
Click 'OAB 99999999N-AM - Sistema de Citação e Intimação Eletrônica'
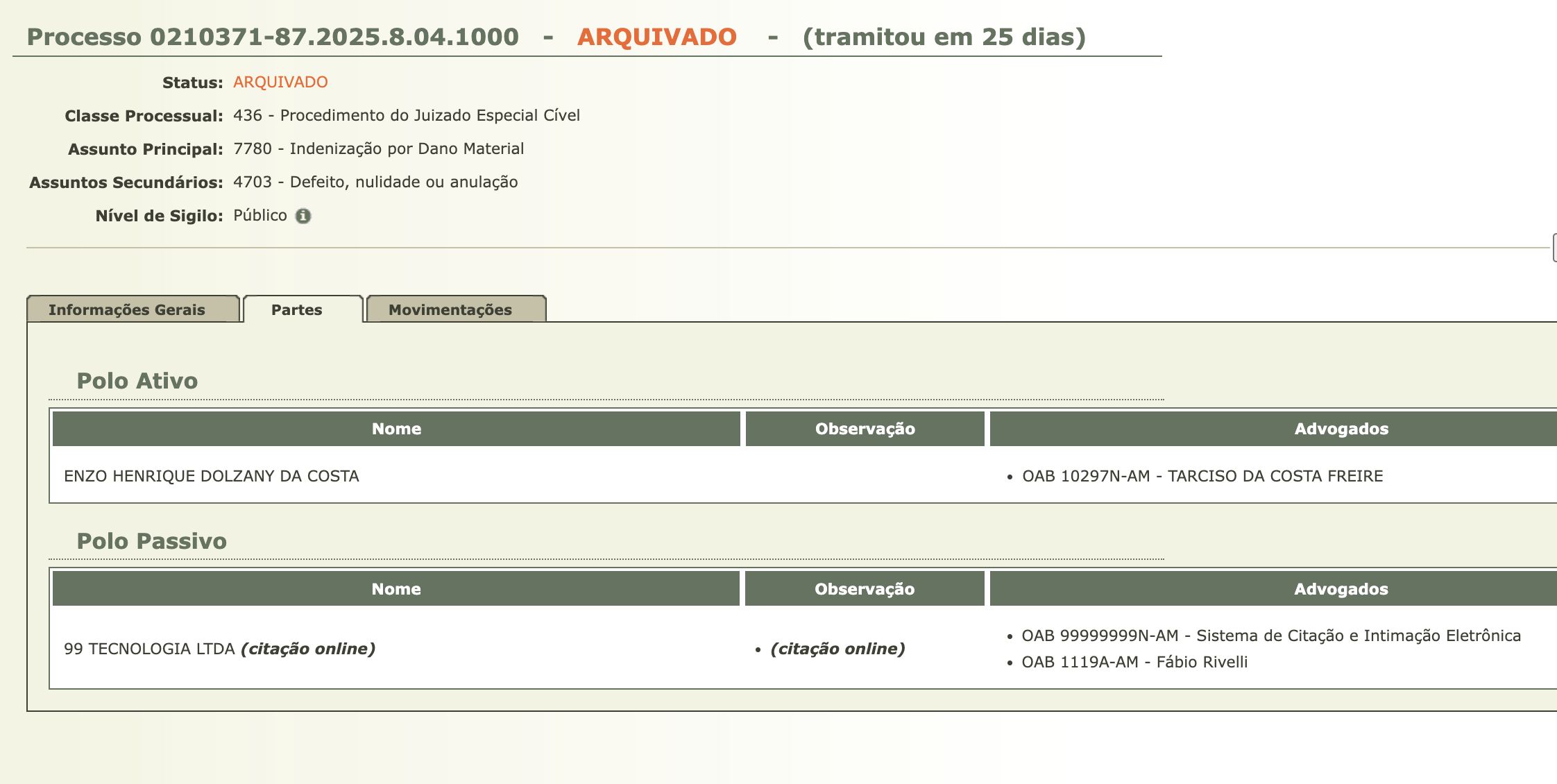tap(1271, 636)
